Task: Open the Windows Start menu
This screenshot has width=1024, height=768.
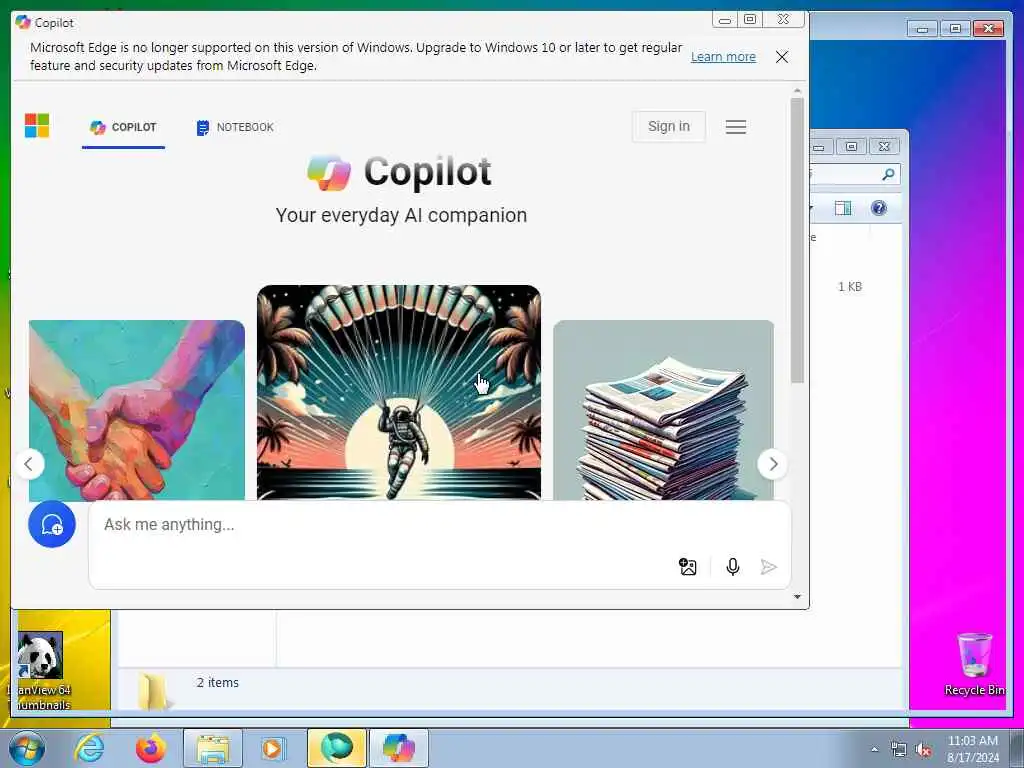Action: tap(25, 748)
